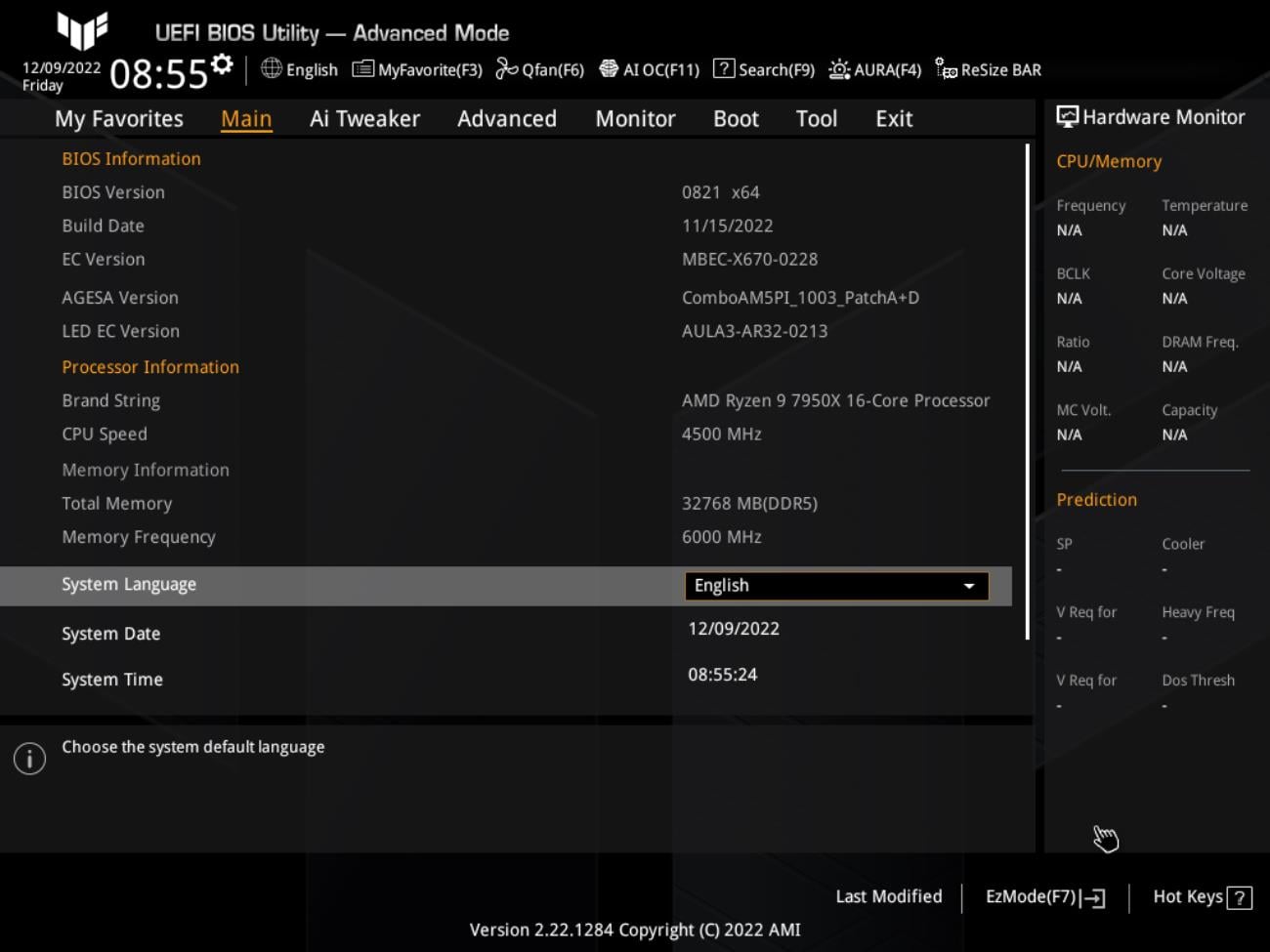Open Qfan(F6) fan control

pyautogui.click(x=539, y=69)
